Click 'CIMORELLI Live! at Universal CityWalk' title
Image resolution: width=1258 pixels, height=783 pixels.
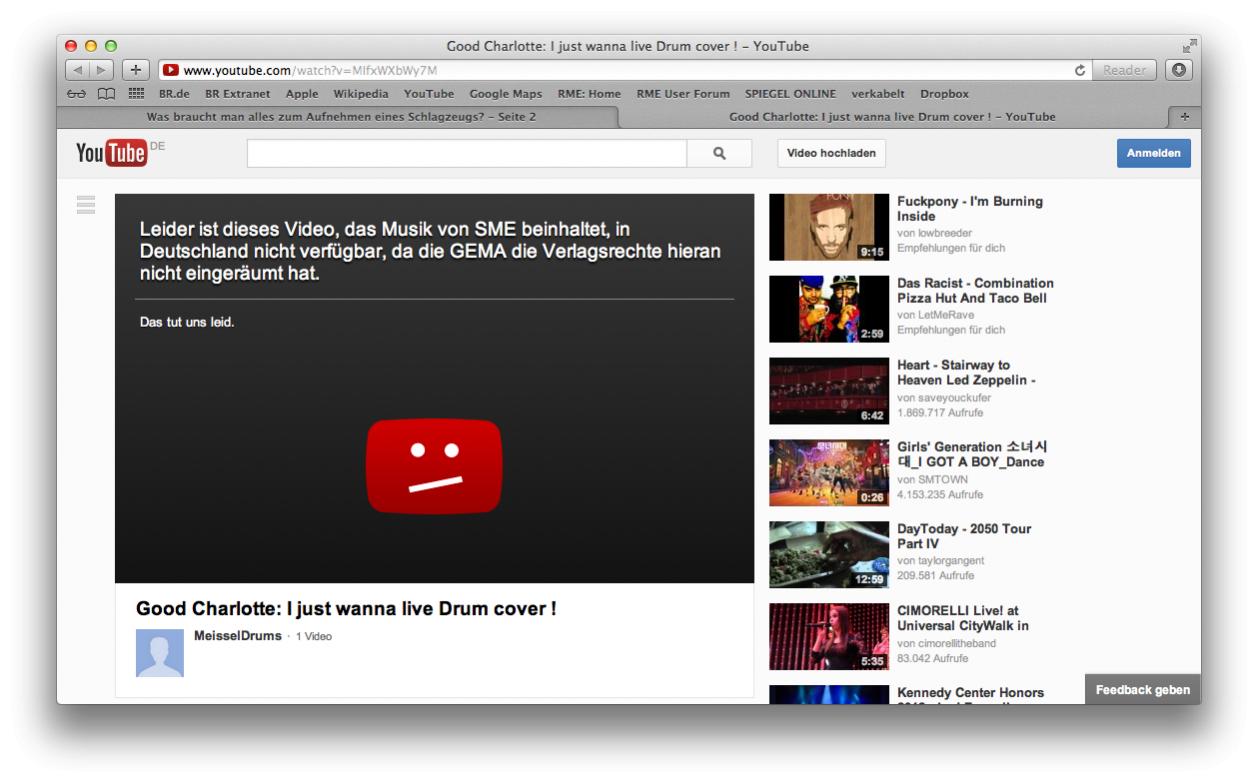pos(964,619)
